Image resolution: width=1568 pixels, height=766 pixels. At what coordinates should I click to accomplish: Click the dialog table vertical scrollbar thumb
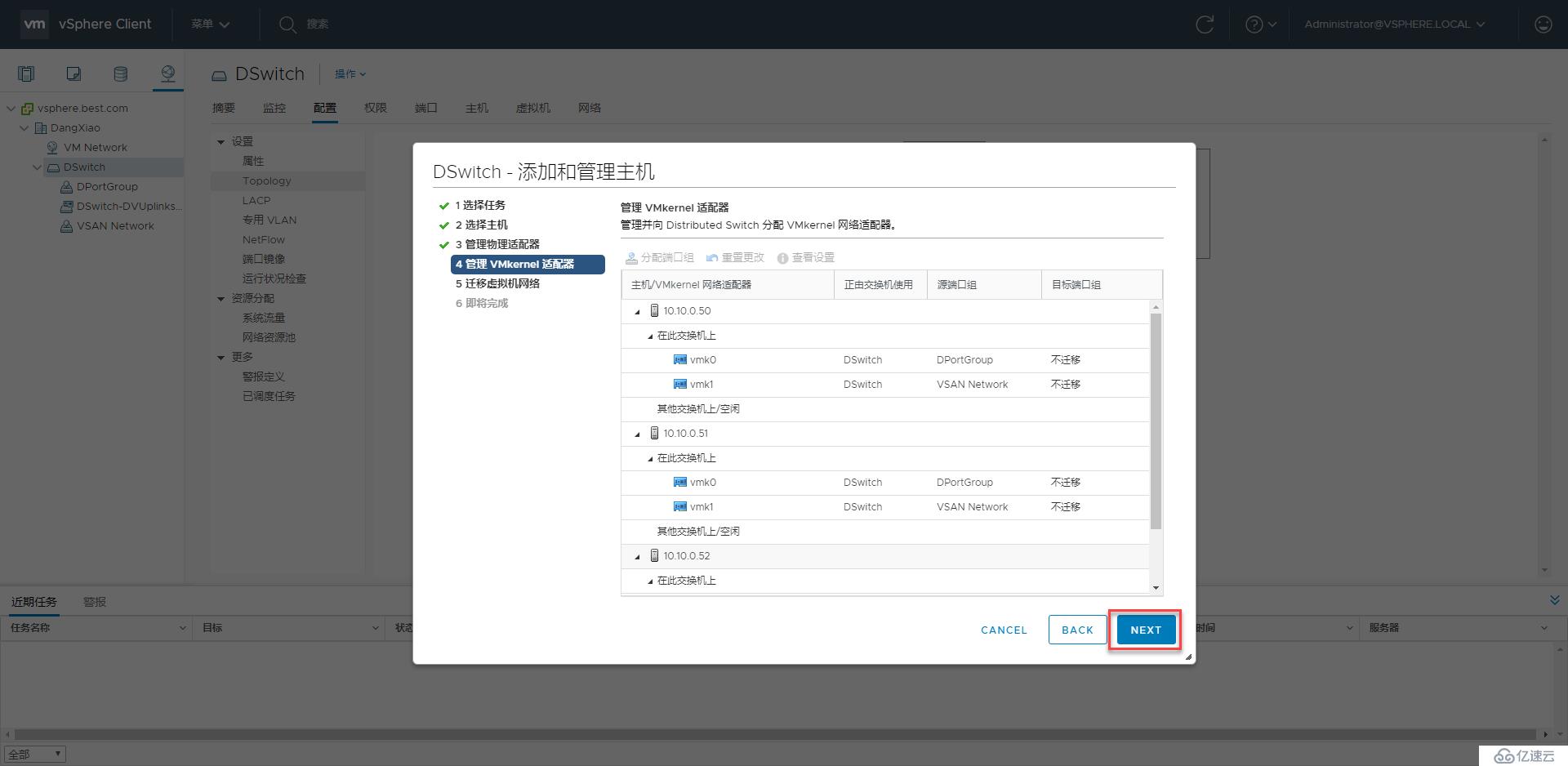(x=1156, y=421)
